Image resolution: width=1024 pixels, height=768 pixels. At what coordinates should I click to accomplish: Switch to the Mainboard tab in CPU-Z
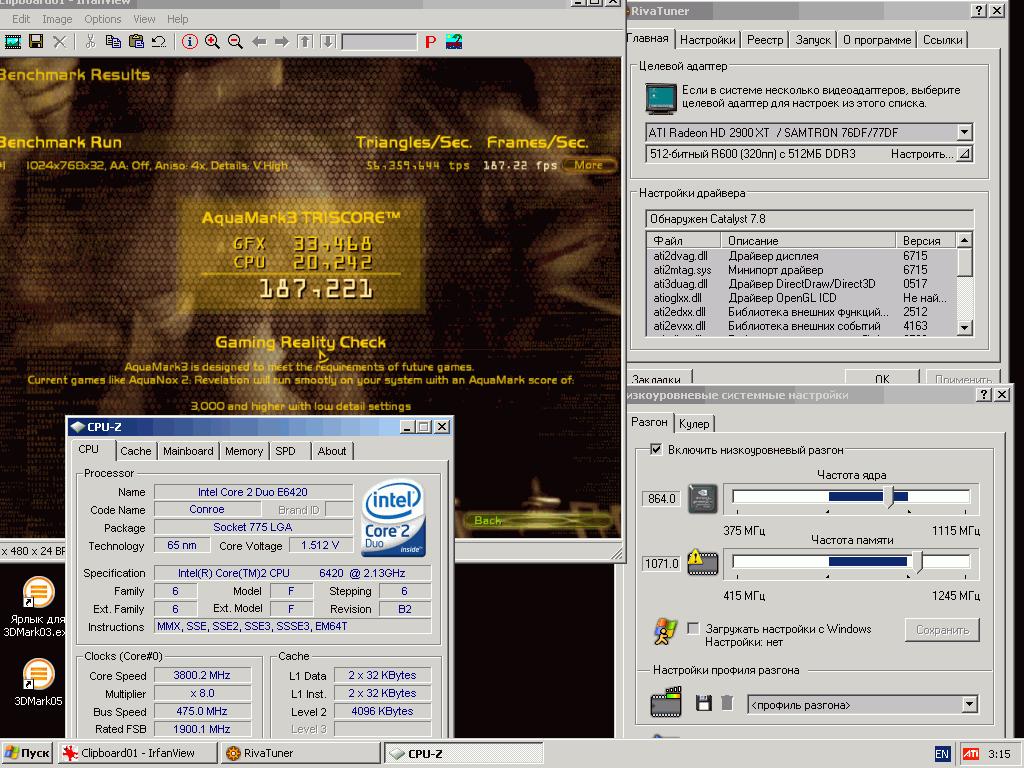188,451
